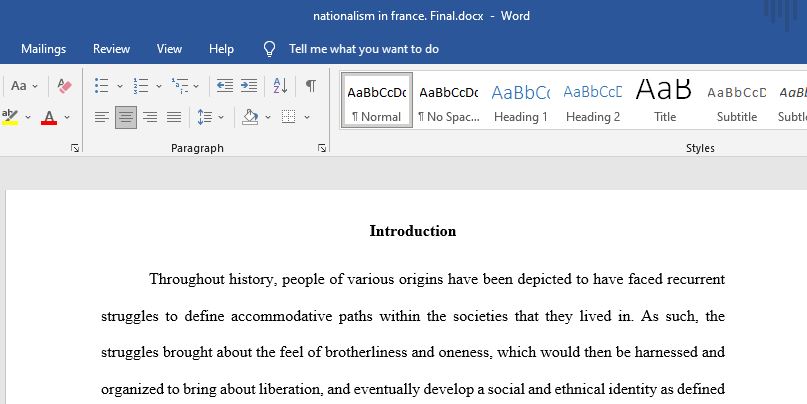Open the View tab

pyautogui.click(x=169, y=49)
